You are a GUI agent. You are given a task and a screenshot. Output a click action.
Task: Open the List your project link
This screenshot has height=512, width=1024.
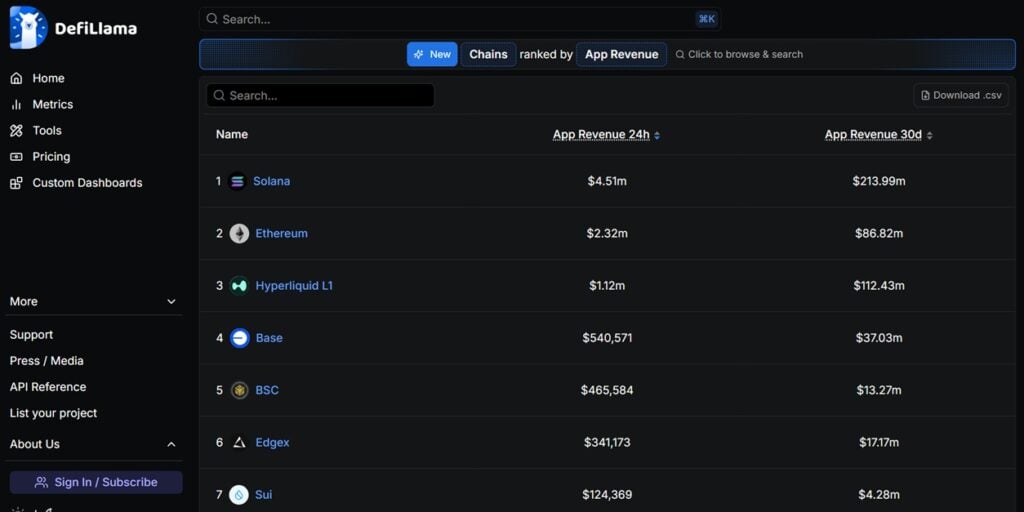(x=53, y=413)
